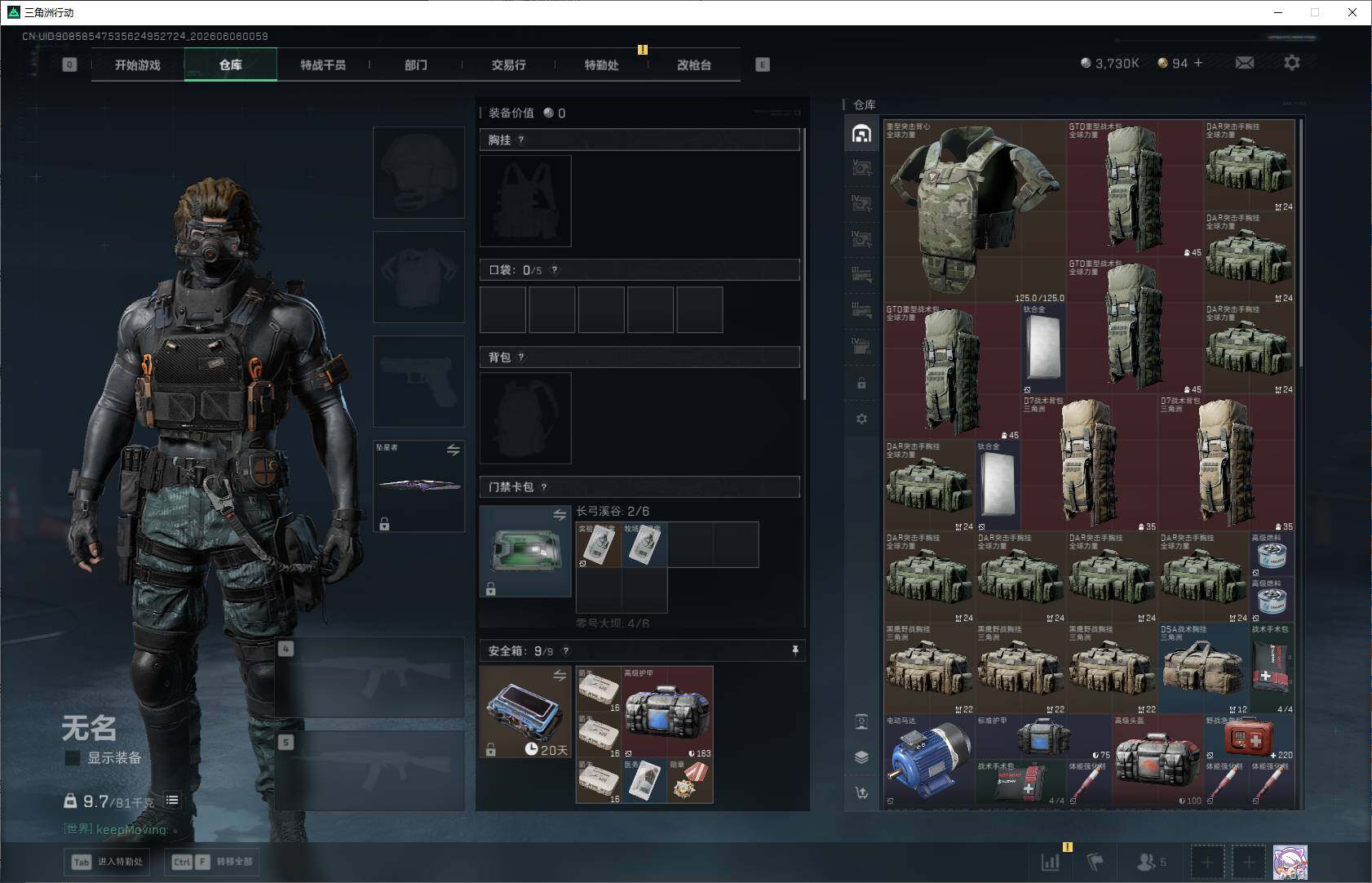Screen dimensions: 1372x883
Task: Click the world chat line at bottom left
Action: point(120,829)
